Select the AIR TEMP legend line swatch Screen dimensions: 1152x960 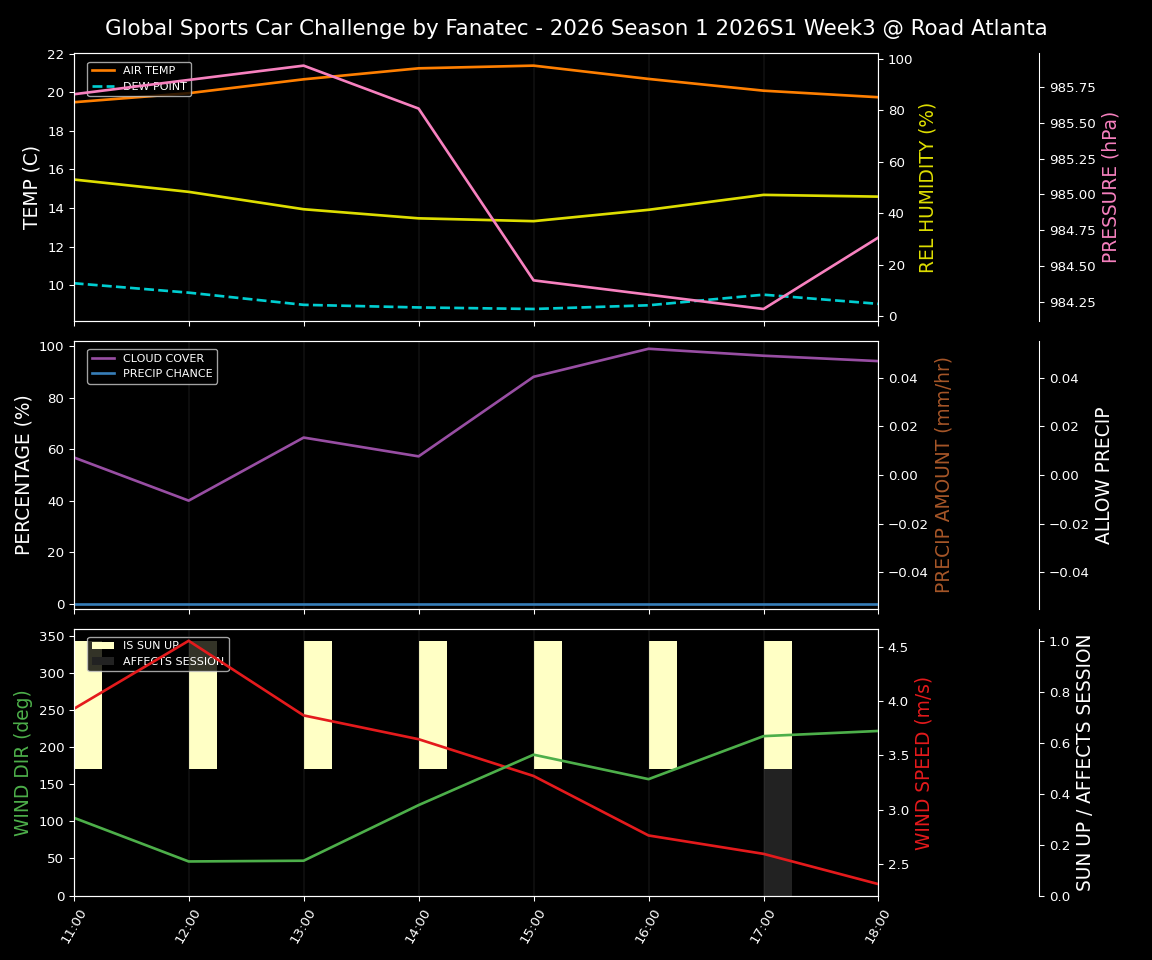[103, 70]
